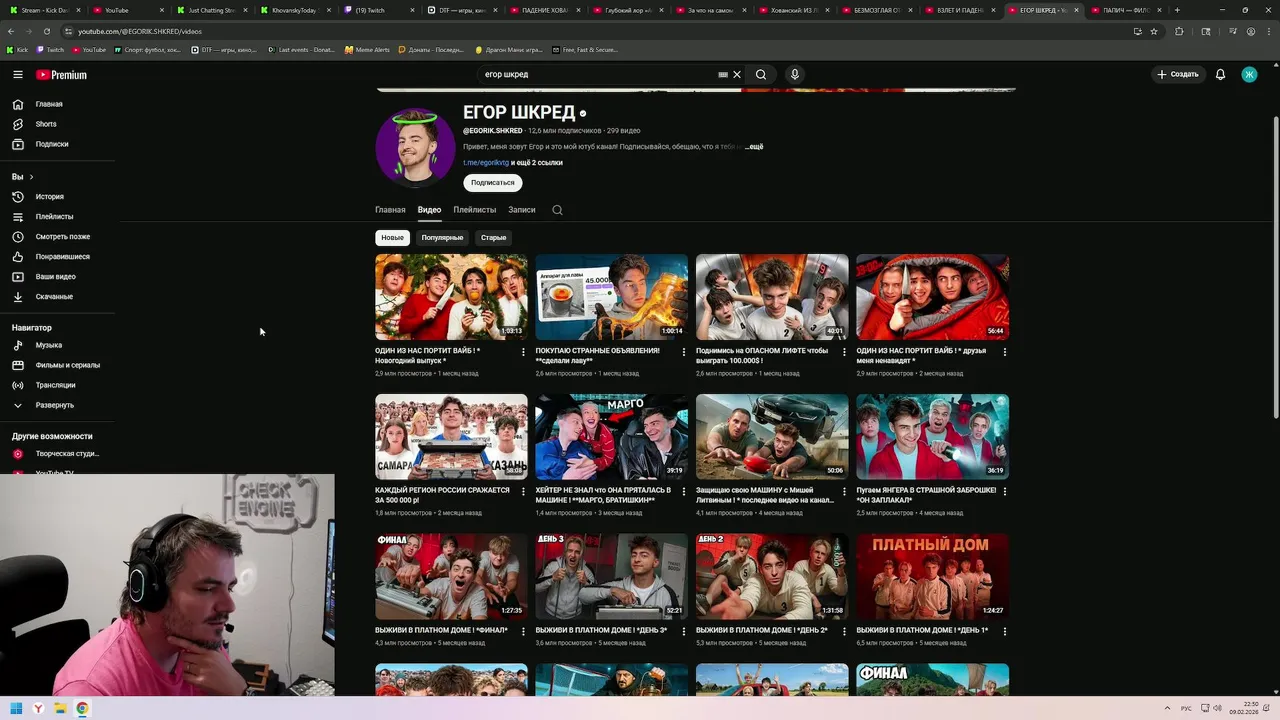Open the Kick bookmark in the bookmarks bar
1280x720 pixels.
17,49
